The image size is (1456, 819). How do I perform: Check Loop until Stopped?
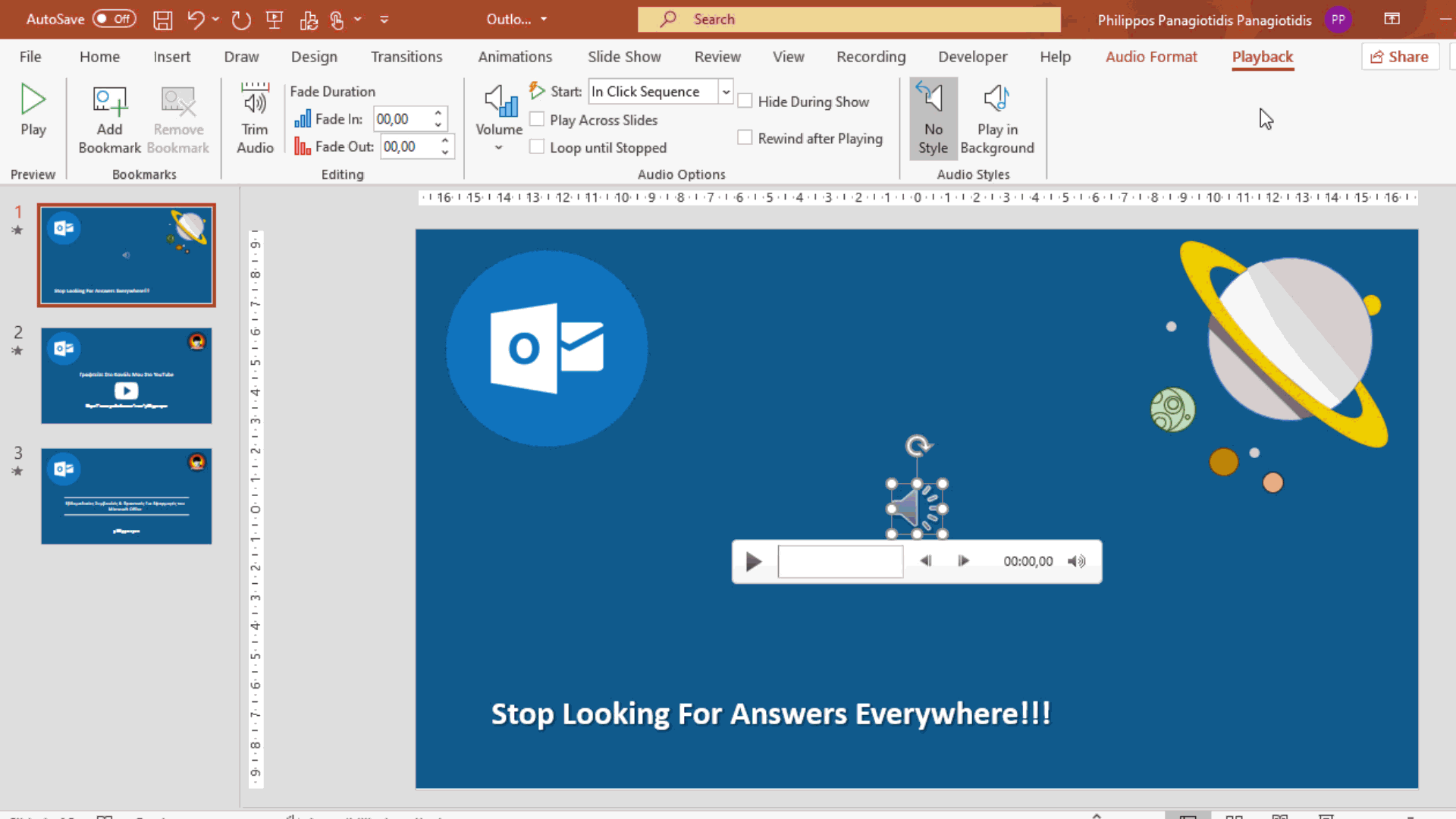[x=538, y=147]
